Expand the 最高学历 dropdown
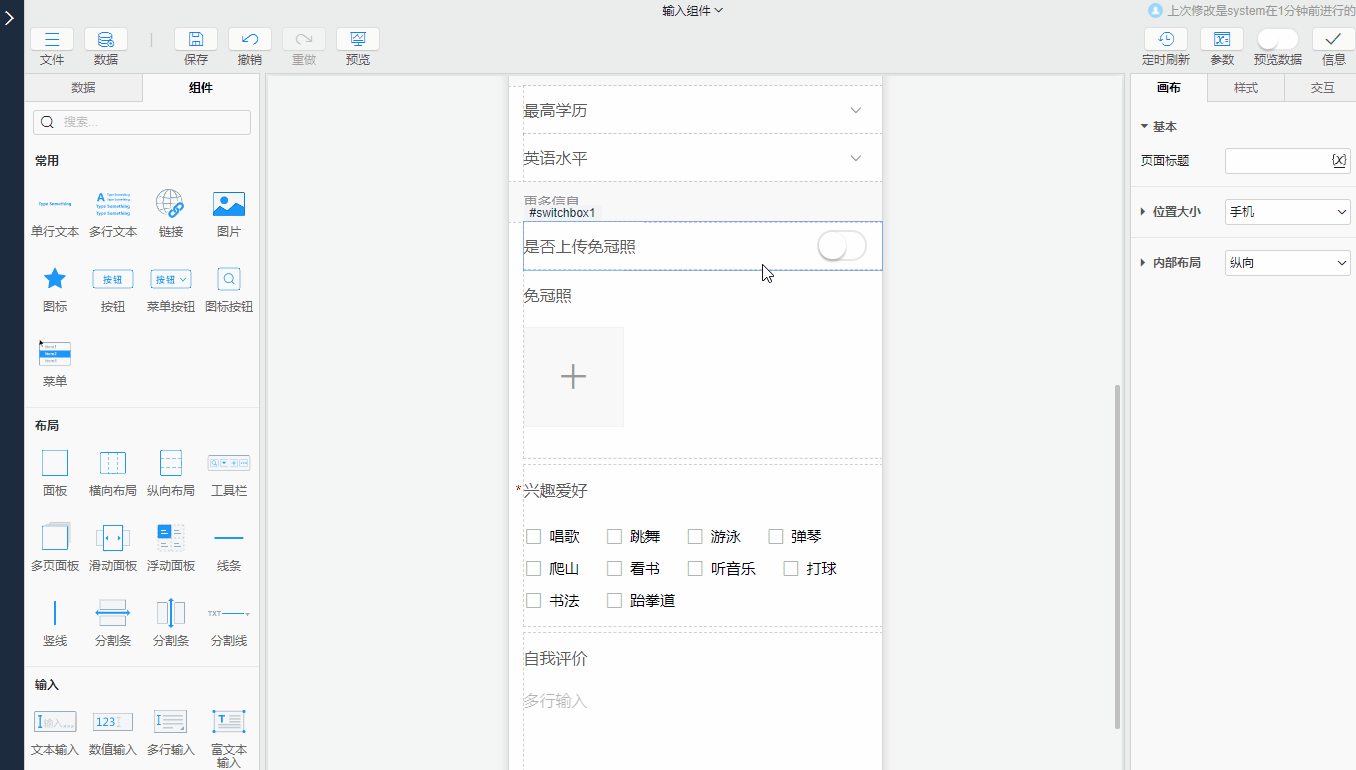 (x=855, y=110)
